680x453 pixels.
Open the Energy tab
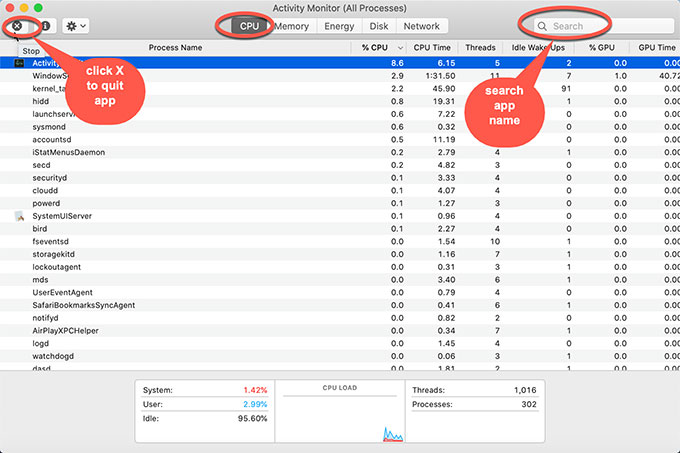click(x=338, y=26)
